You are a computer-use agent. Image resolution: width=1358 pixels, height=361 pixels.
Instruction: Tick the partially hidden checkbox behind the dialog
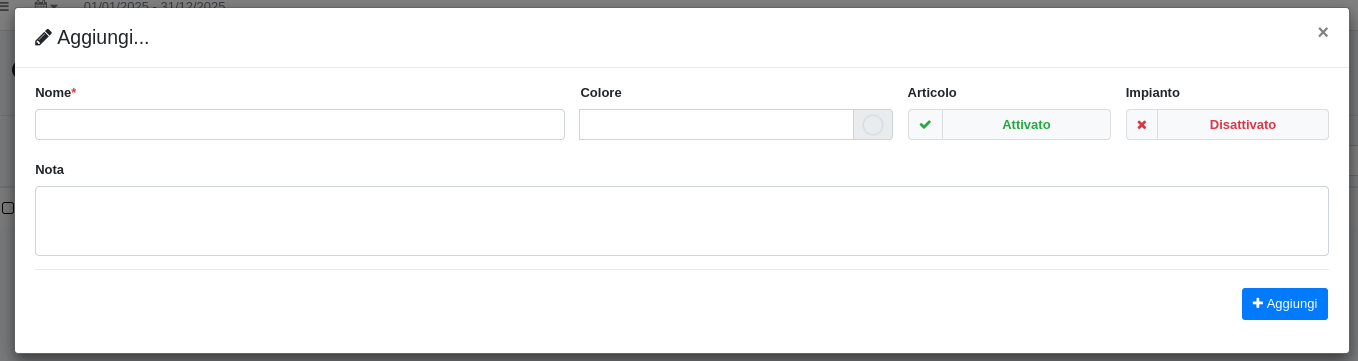[x=7, y=208]
